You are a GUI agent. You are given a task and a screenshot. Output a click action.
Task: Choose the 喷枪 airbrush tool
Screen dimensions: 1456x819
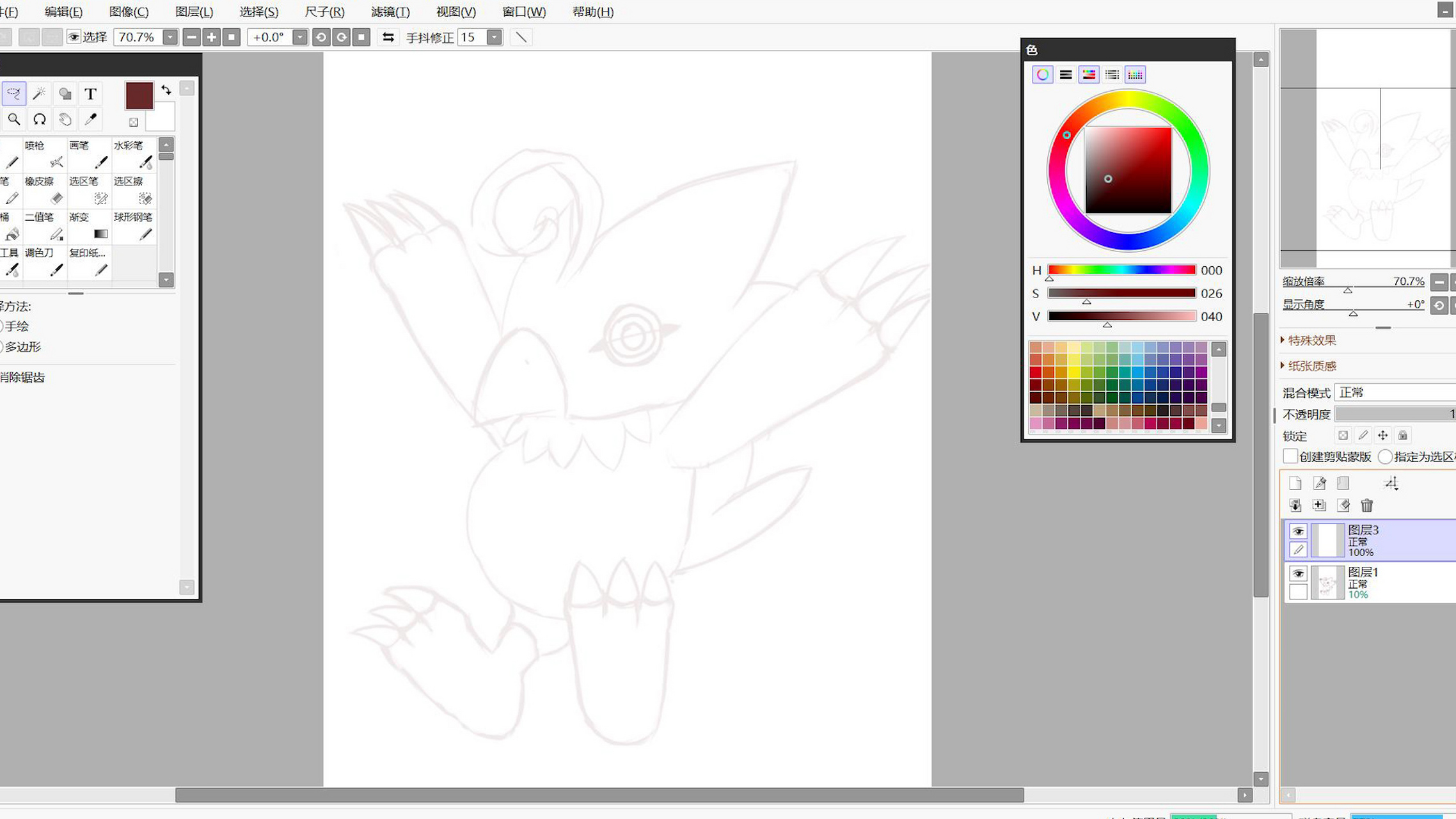tap(45, 155)
